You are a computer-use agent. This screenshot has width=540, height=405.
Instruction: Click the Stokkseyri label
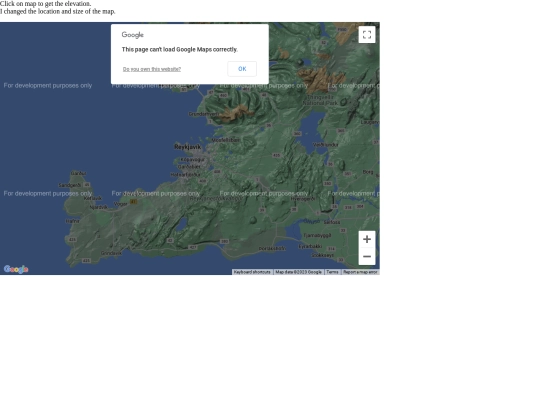(323, 256)
